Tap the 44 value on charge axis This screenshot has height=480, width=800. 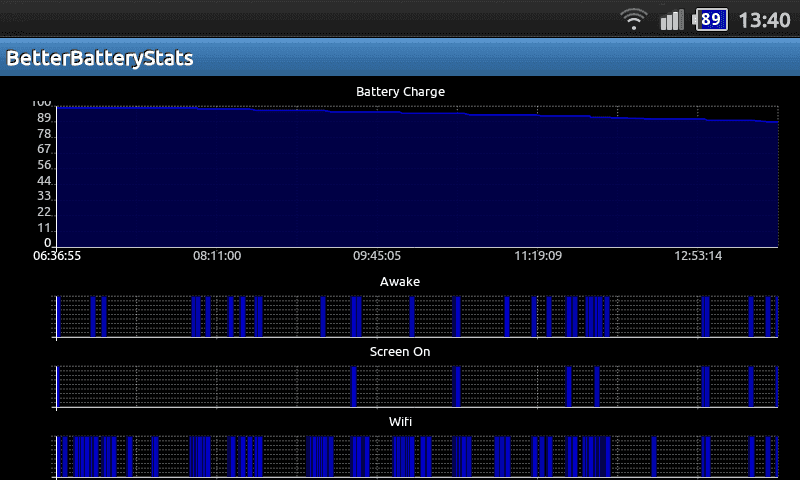[x=44, y=181]
